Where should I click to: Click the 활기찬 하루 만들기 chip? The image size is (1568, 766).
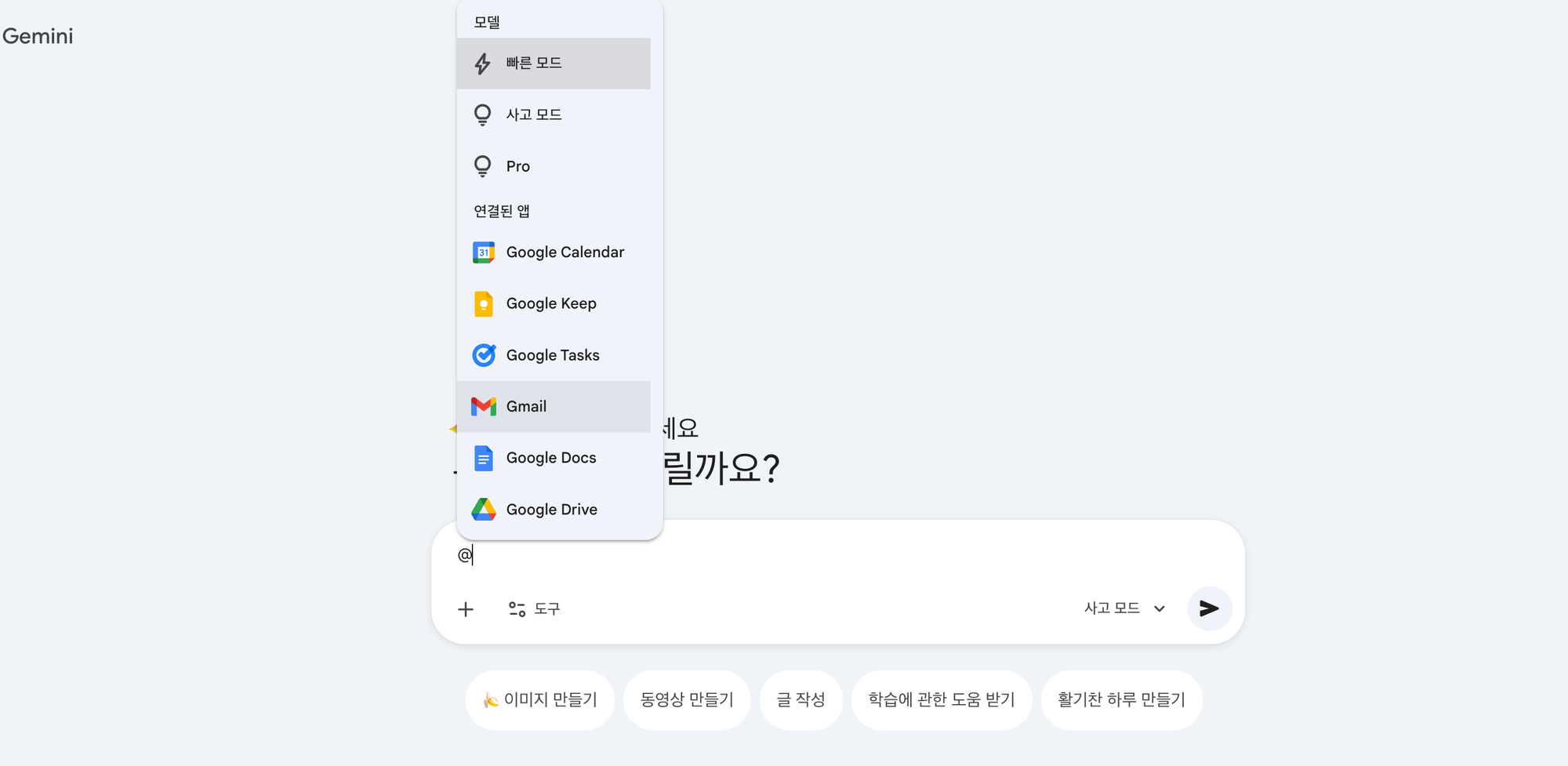(1121, 699)
